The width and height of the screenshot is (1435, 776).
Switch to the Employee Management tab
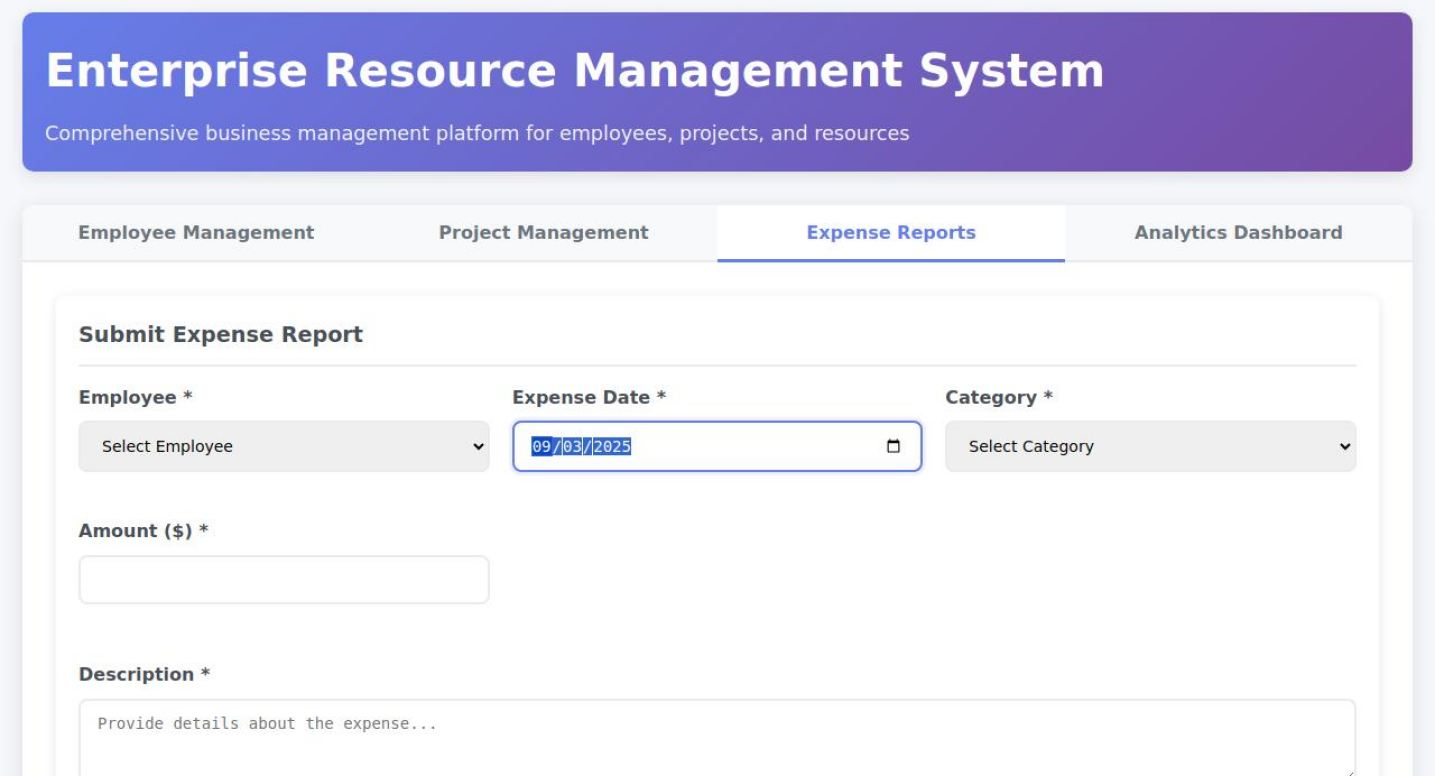click(x=196, y=233)
